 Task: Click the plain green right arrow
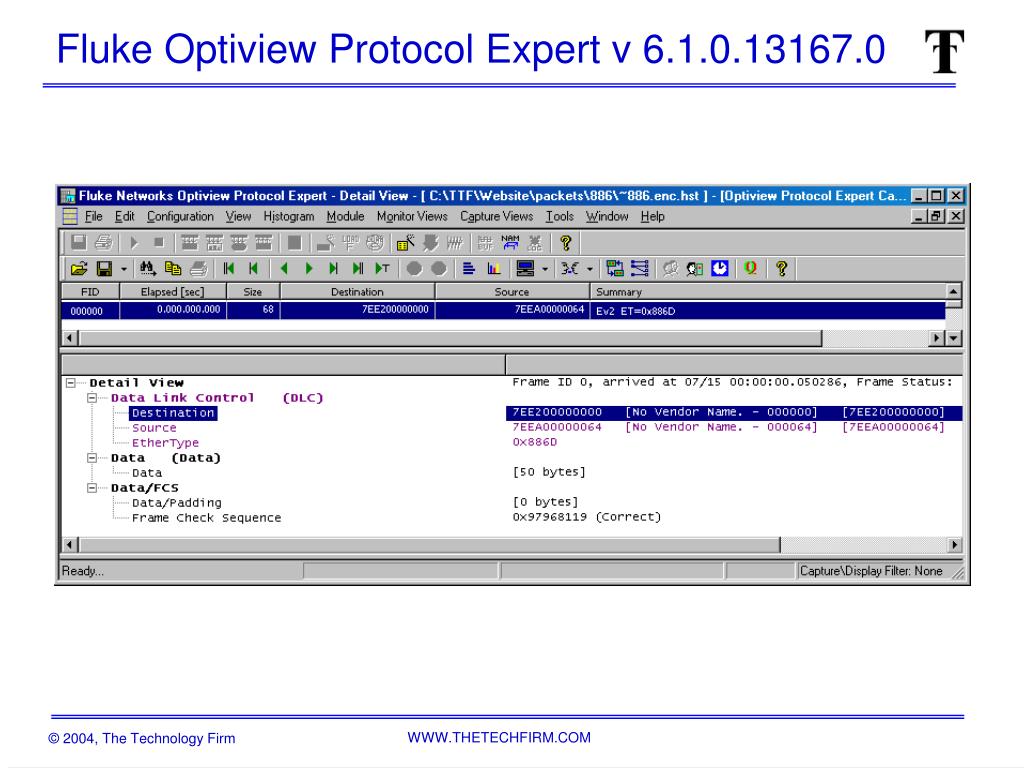[x=309, y=268]
